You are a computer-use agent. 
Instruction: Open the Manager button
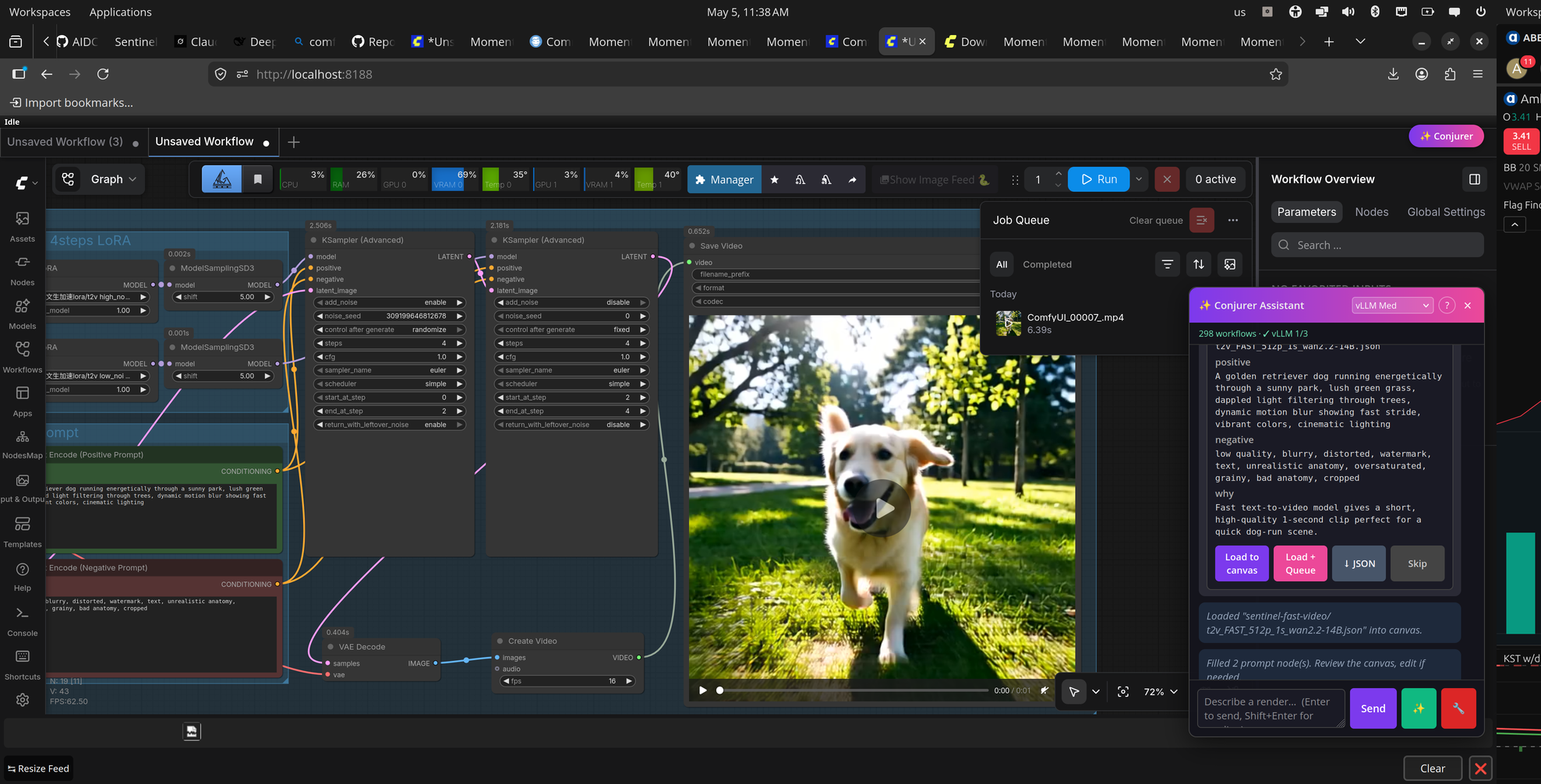pyautogui.click(x=724, y=179)
